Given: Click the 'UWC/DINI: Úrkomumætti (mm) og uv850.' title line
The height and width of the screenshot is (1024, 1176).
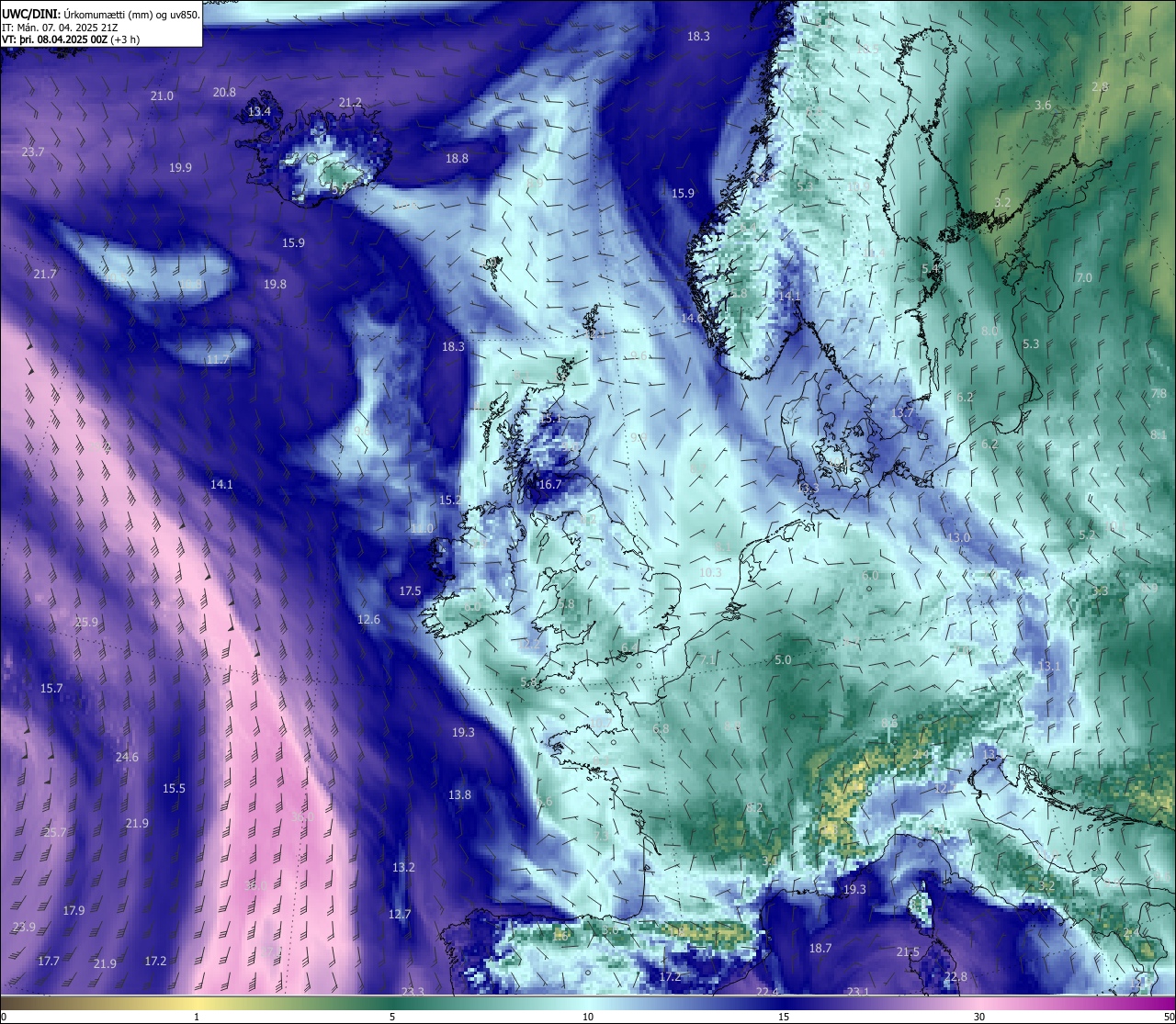Looking at the screenshot, I should (x=100, y=14).
